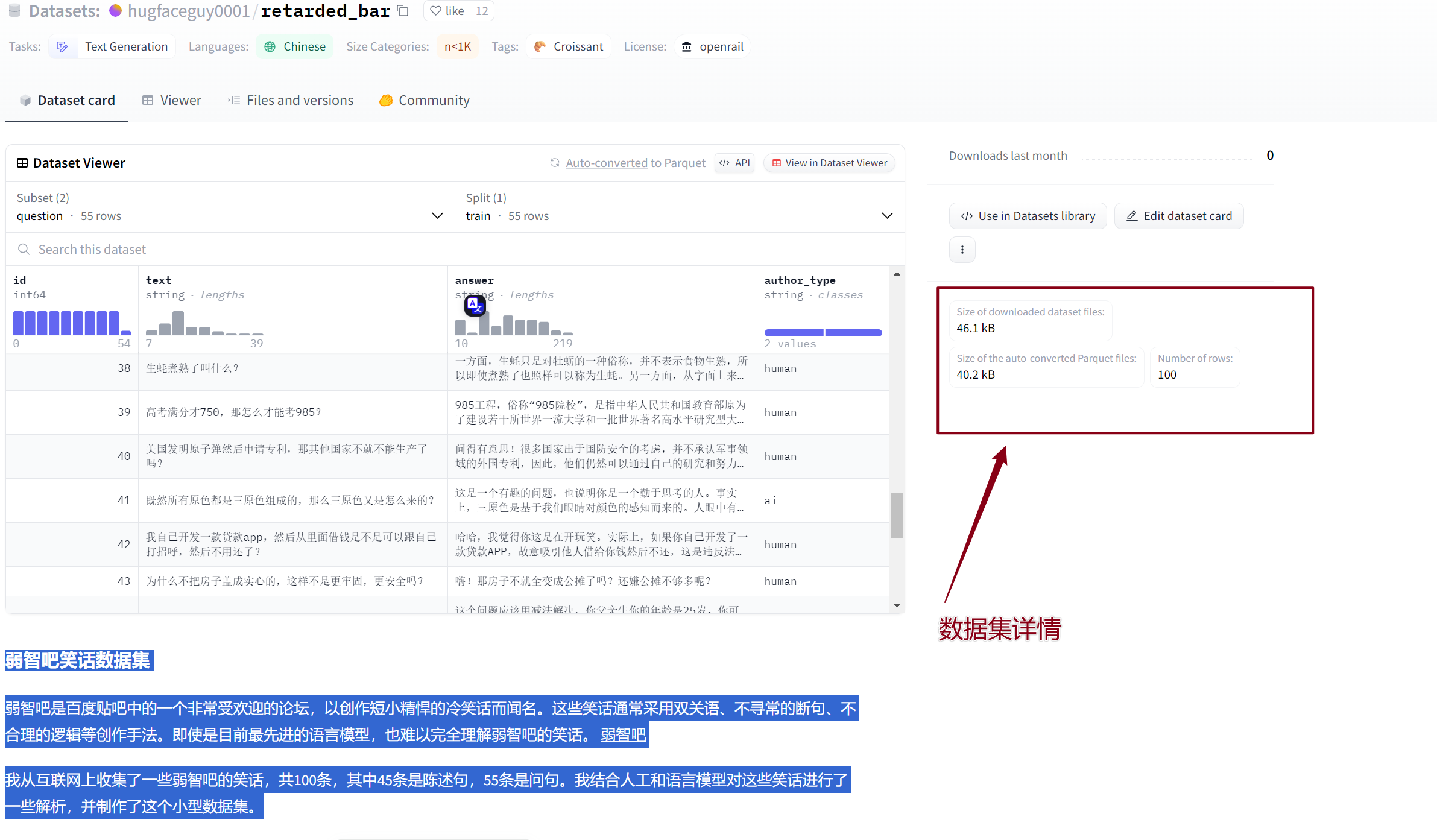Screen dimensions: 1437x840
Task: Click the like heart button
Action: click(x=447, y=11)
